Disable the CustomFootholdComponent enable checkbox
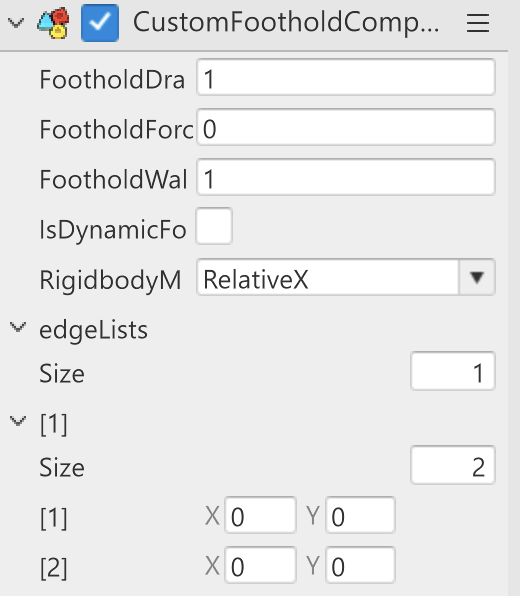520x596 pixels. [x=100, y=23]
